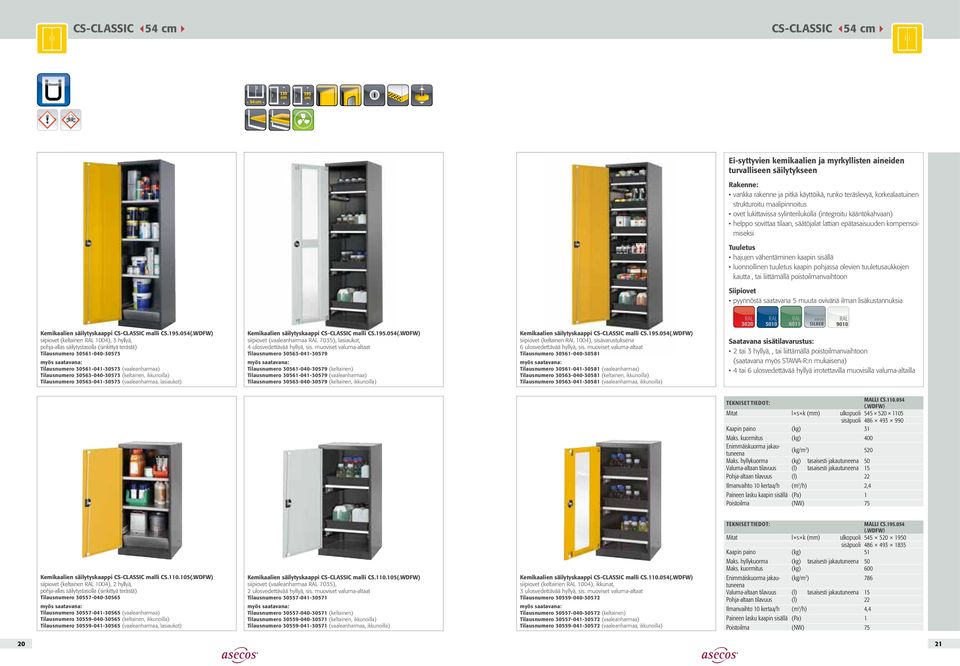Click the 'MALLI CS.195.054 (.WDFW)' table header
The image size is (960, 666).
coord(884,527)
